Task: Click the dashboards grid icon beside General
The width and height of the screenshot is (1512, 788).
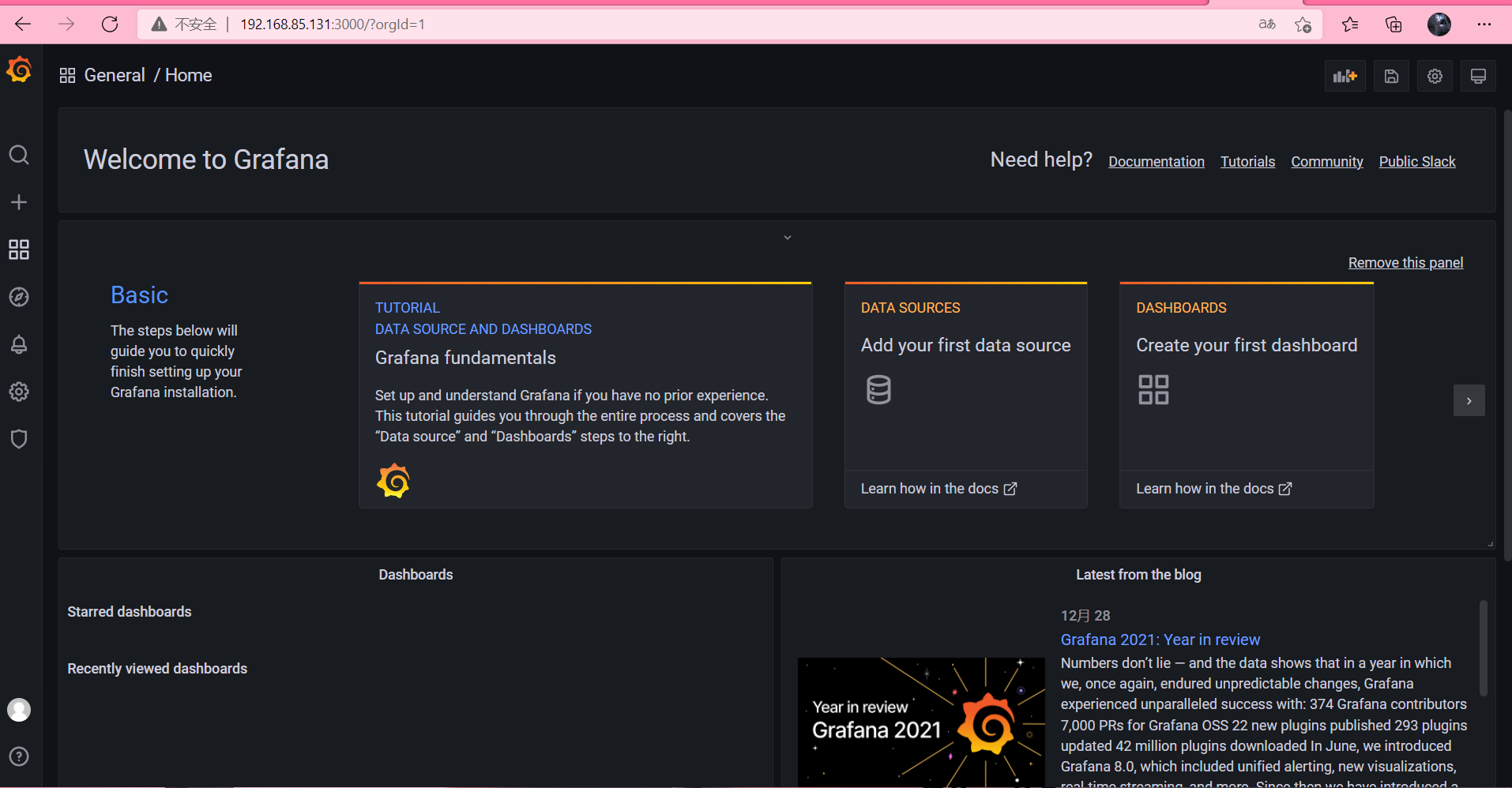Action: point(67,75)
